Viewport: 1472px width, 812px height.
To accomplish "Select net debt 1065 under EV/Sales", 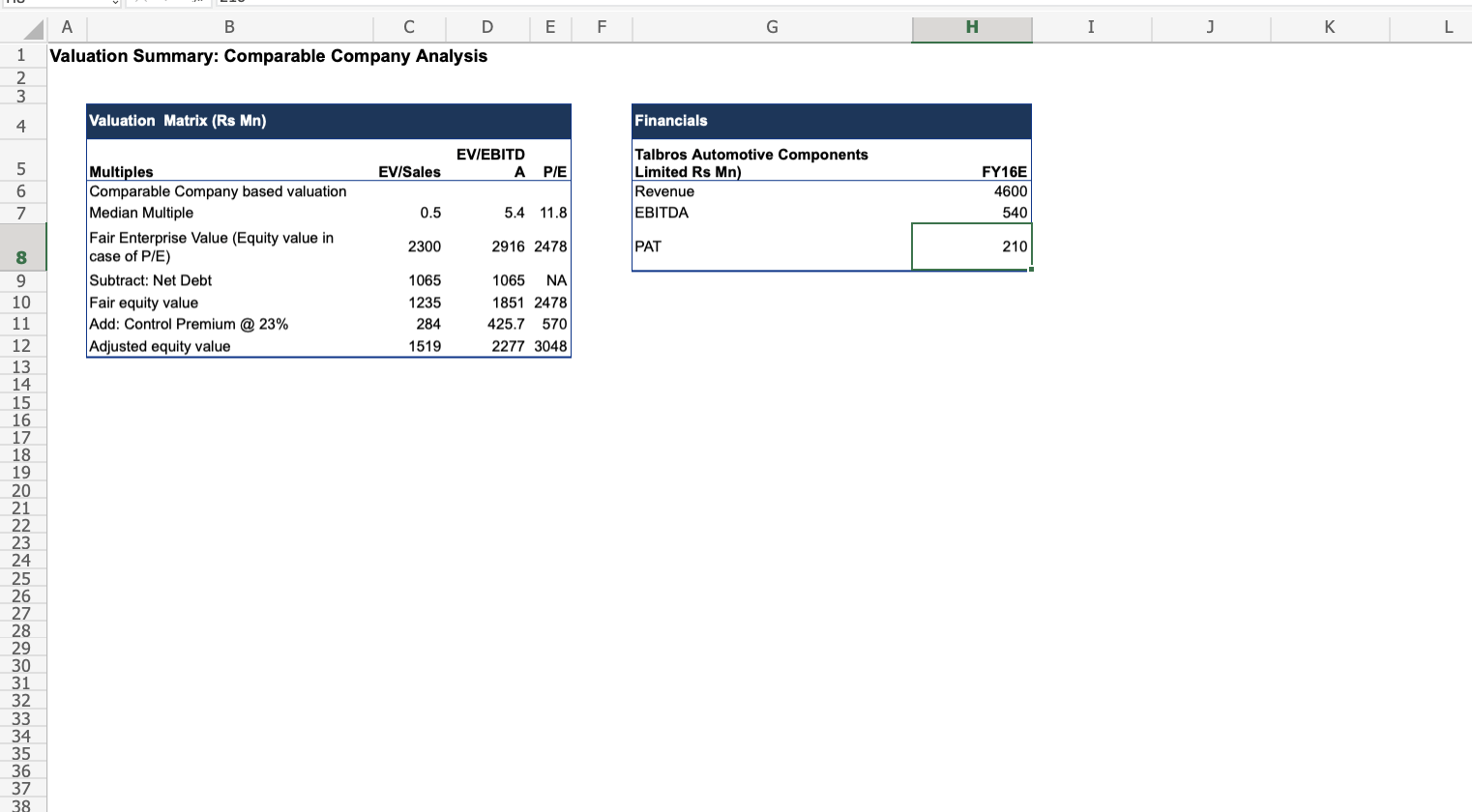I will (409, 280).
